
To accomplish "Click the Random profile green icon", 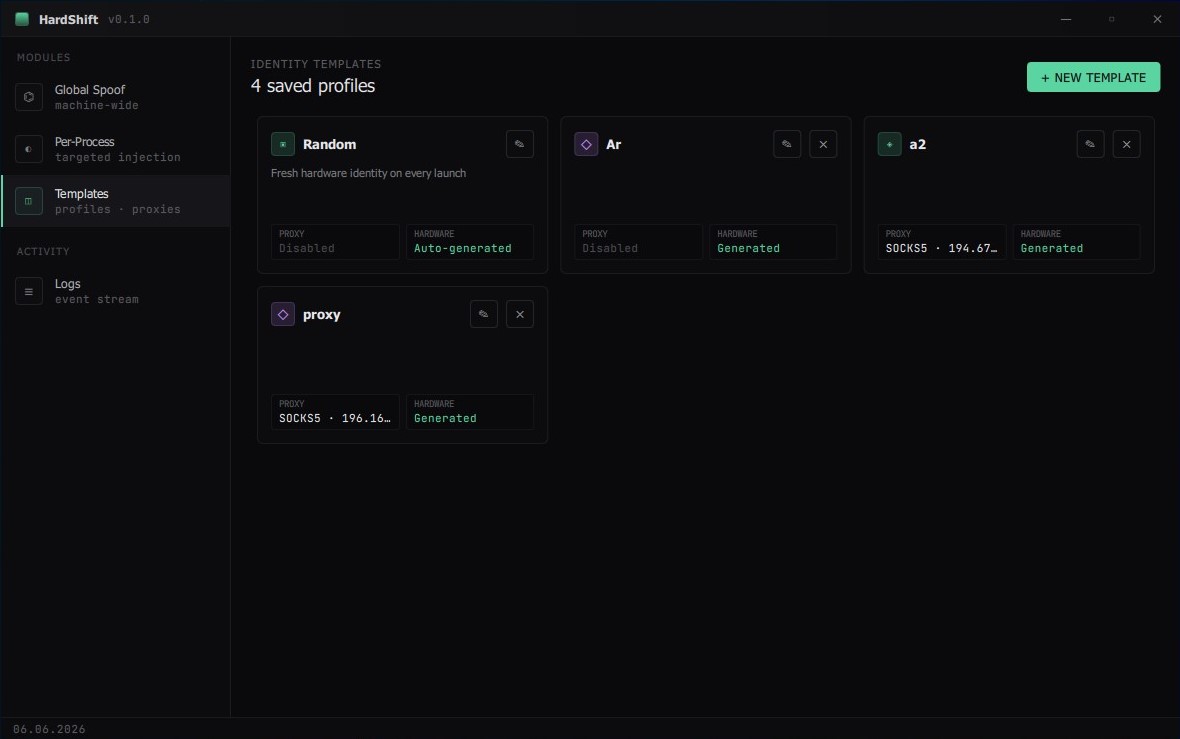I will [283, 144].
